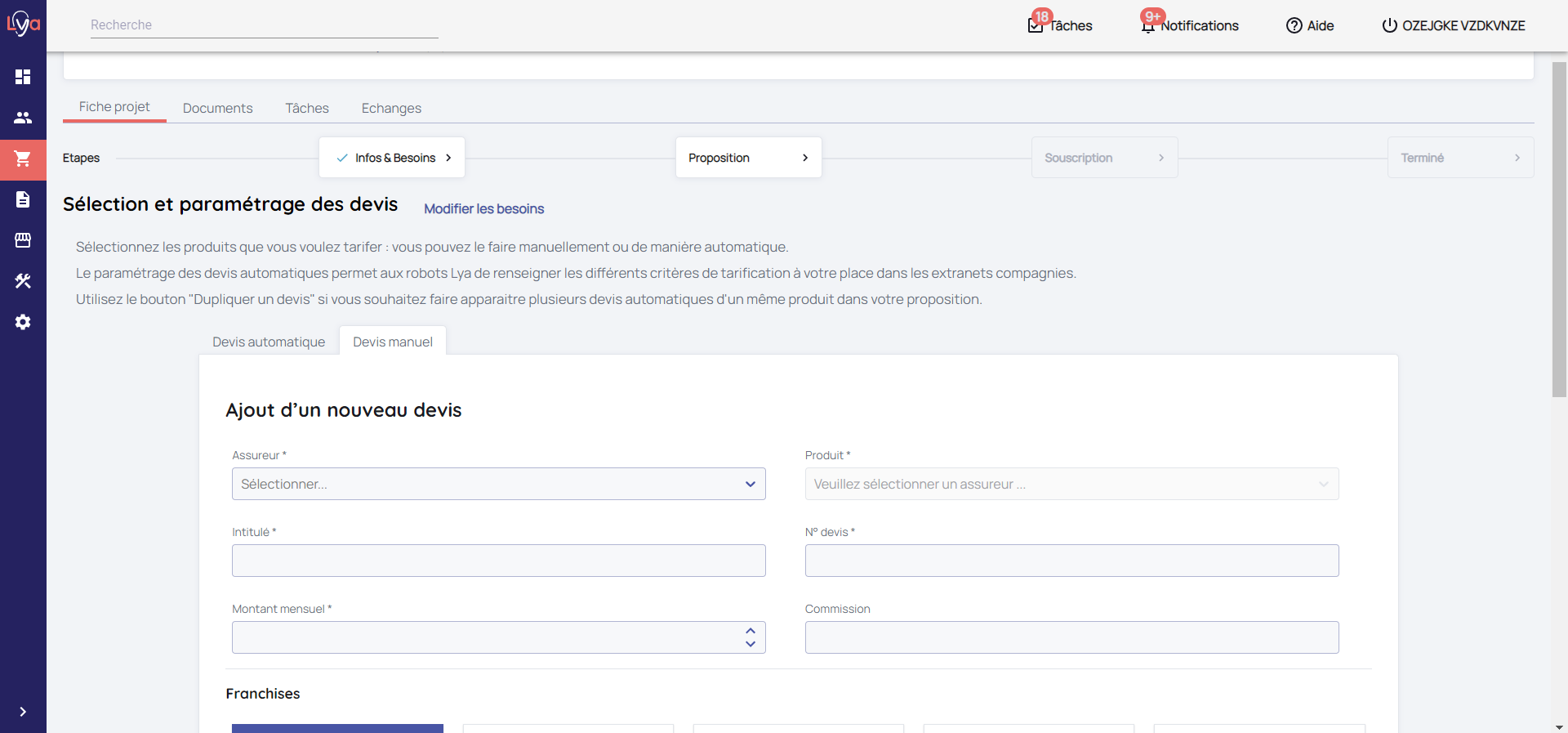Open the Produit dropdown
1568x733 pixels.
[x=1071, y=484]
